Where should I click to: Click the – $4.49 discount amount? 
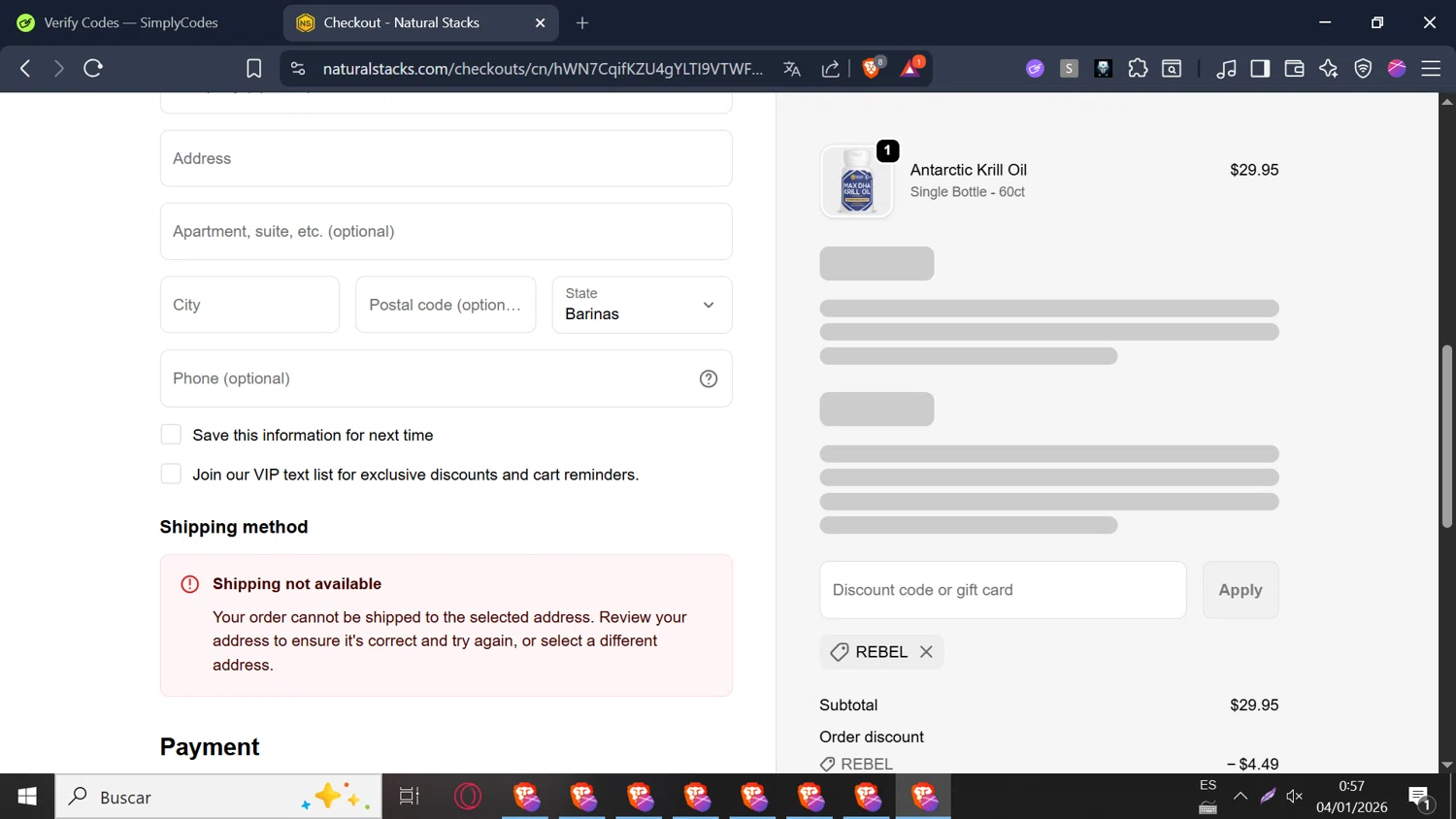tap(1252, 765)
